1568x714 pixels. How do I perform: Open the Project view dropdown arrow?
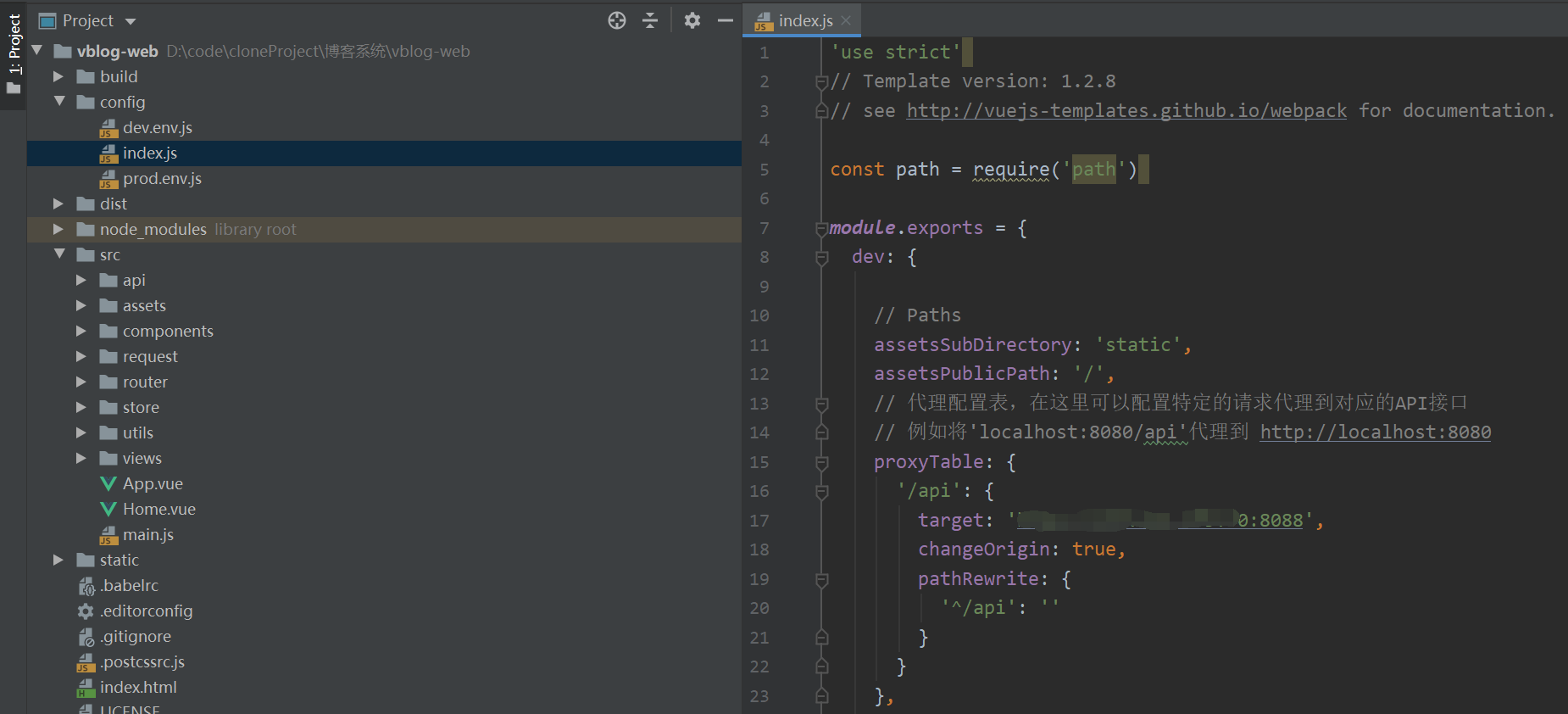coord(130,21)
